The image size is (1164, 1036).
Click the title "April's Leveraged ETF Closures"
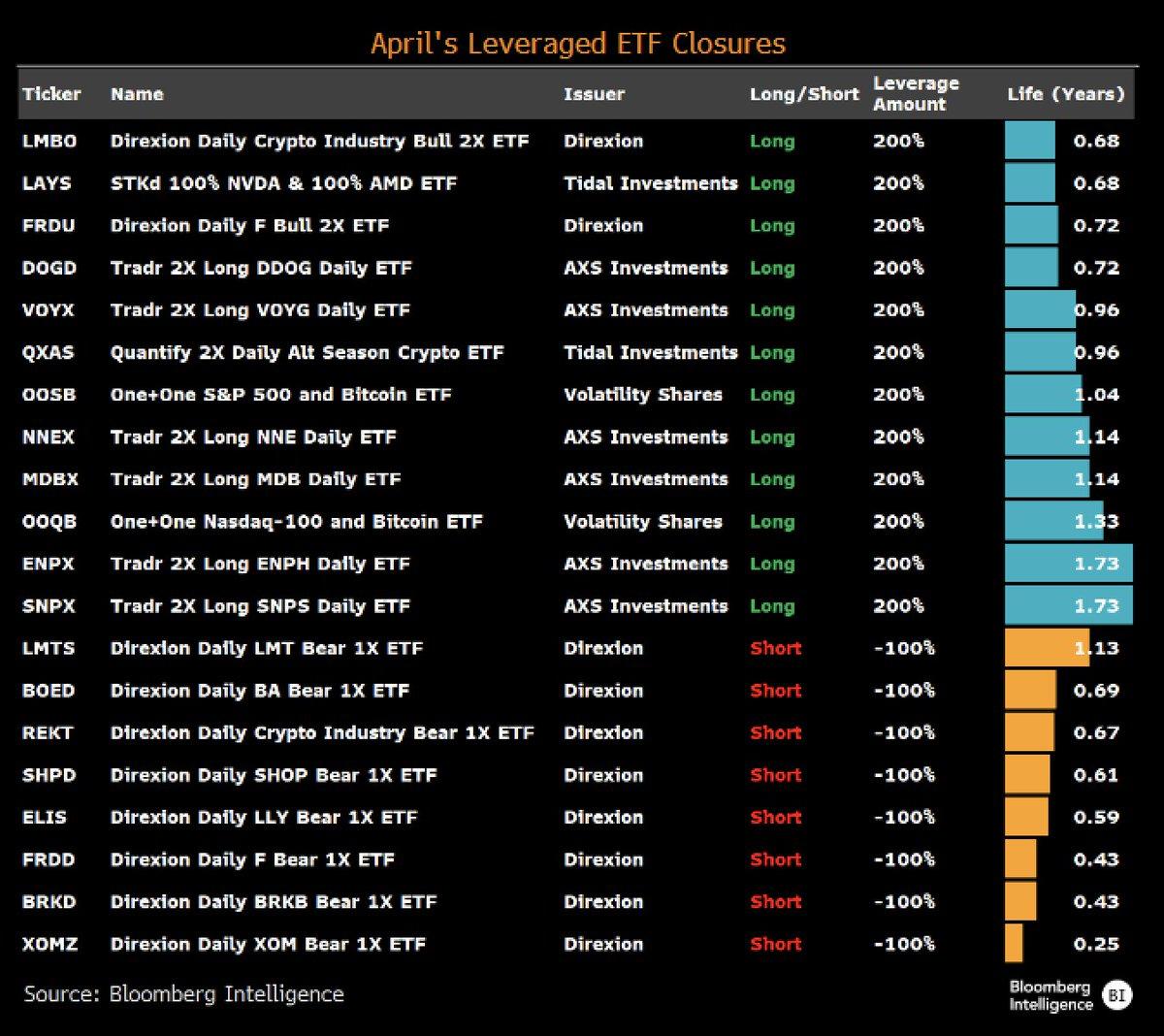[578, 44]
